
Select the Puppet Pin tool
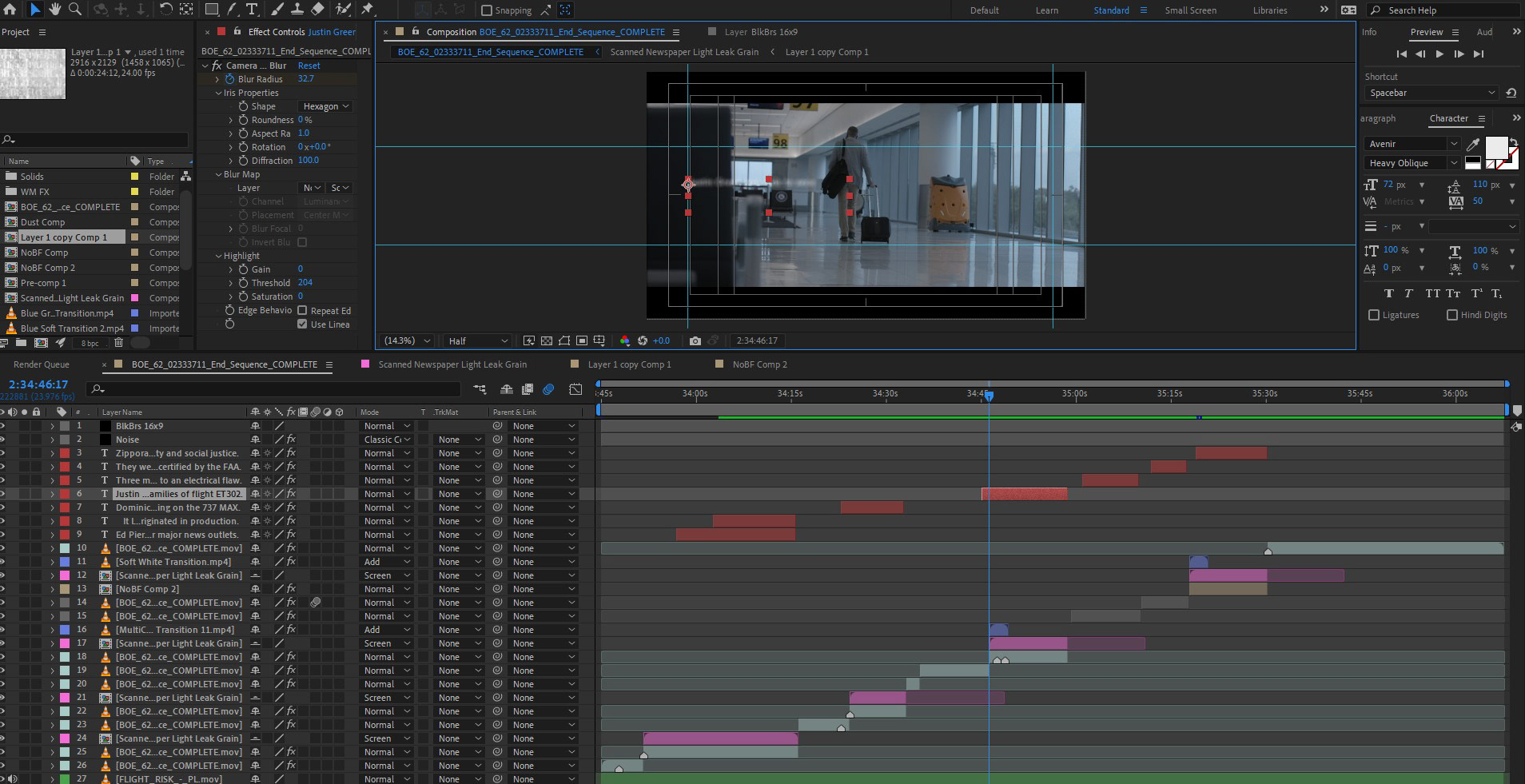click(367, 10)
